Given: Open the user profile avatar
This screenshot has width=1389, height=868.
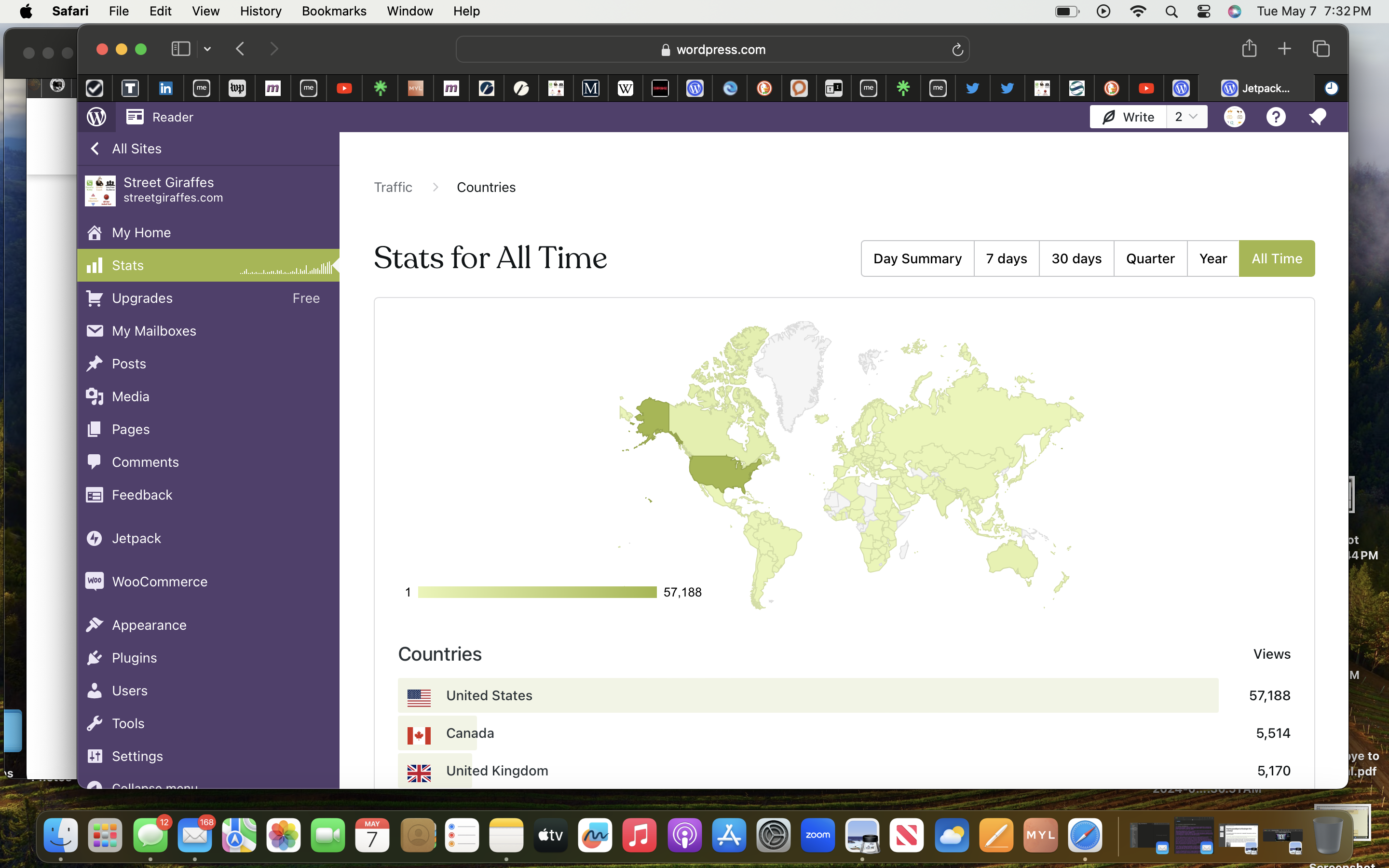Looking at the screenshot, I should 1234,117.
